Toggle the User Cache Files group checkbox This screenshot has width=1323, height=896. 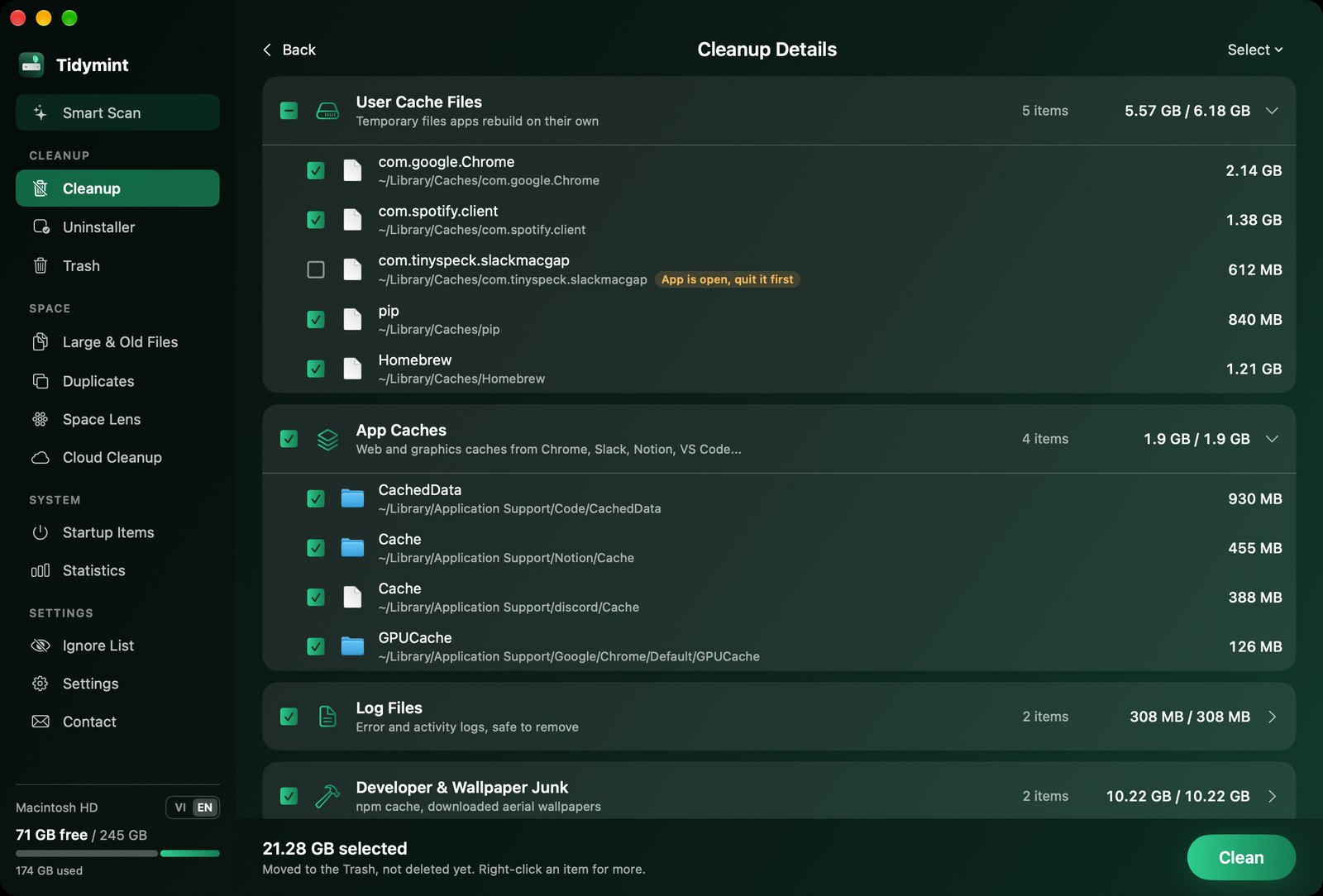coord(289,111)
